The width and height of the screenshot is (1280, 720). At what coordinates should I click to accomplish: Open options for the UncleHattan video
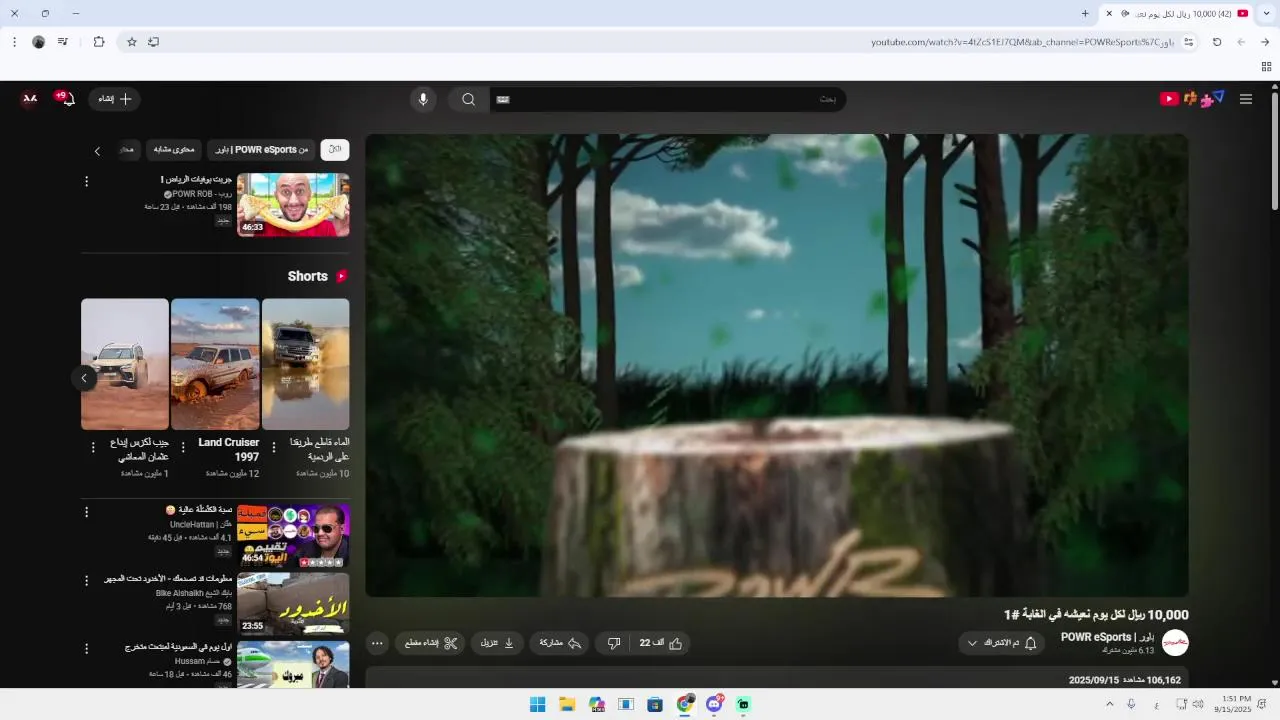pos(86,512)
